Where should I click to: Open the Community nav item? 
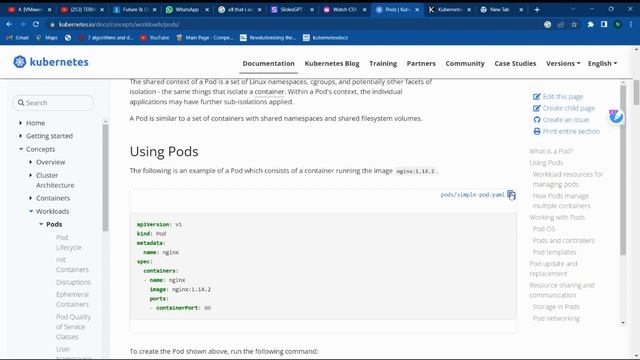click(465, 64)
